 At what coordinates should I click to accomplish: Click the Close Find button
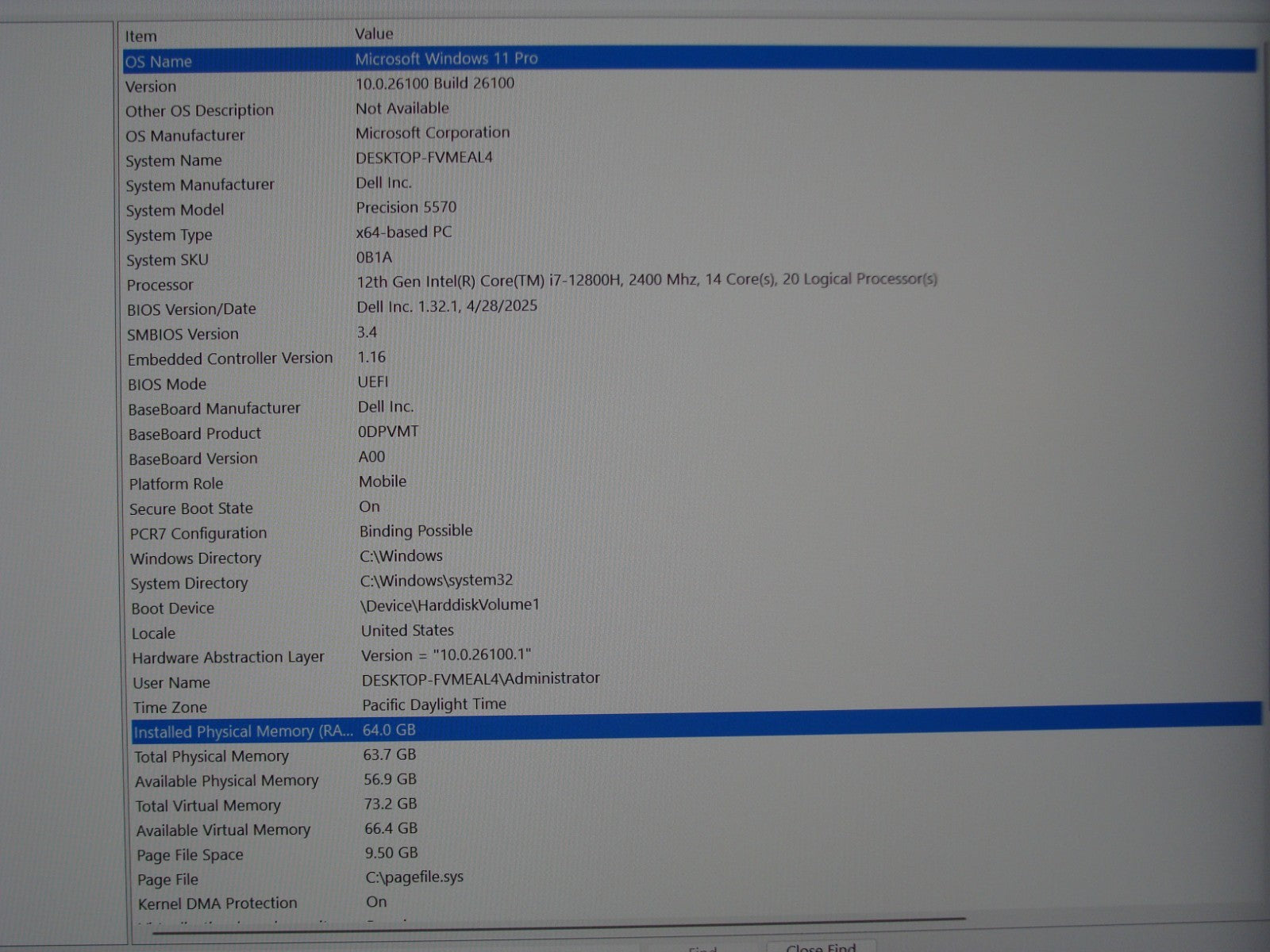point(821,947)
